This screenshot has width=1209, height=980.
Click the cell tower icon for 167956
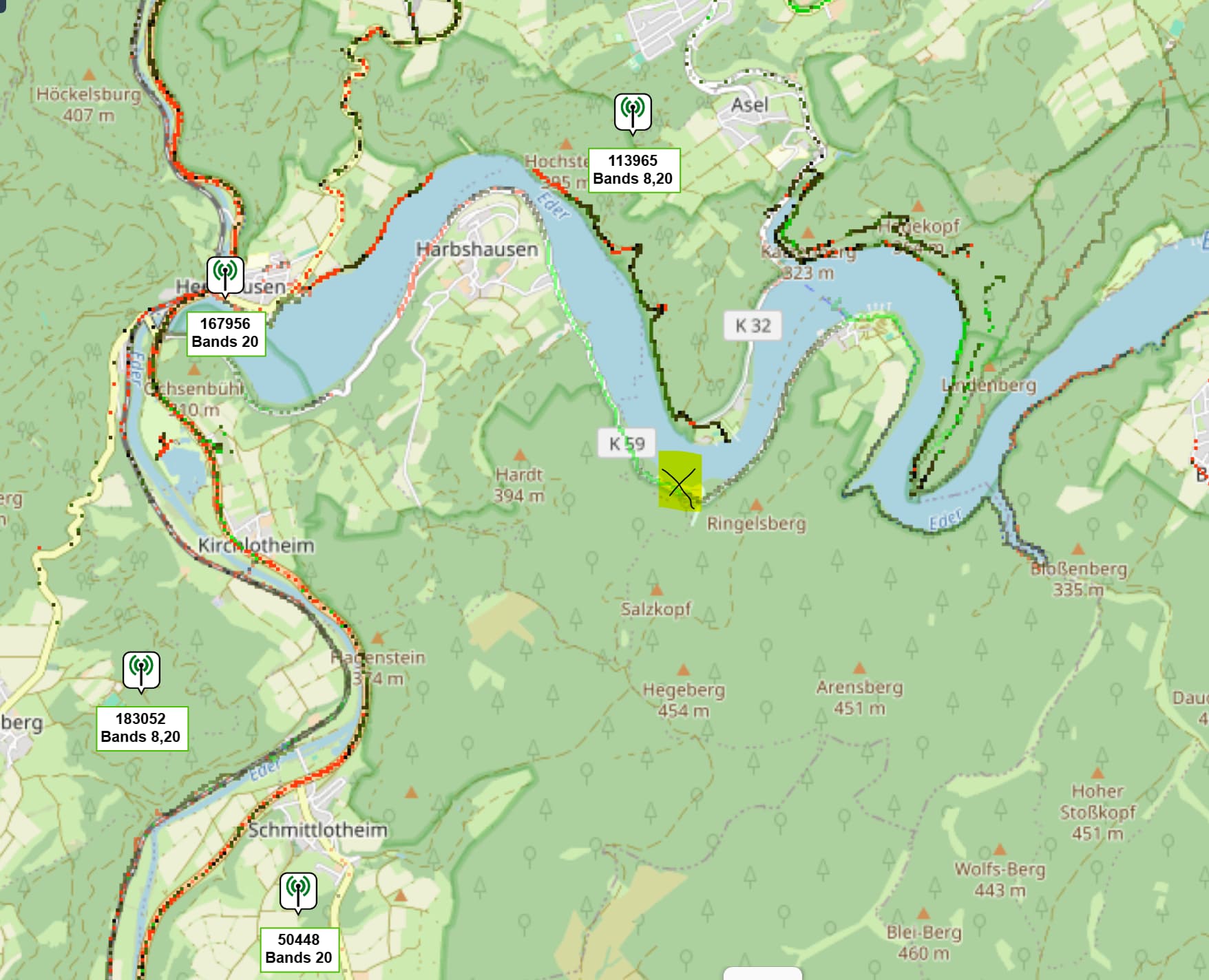[225, 276]
